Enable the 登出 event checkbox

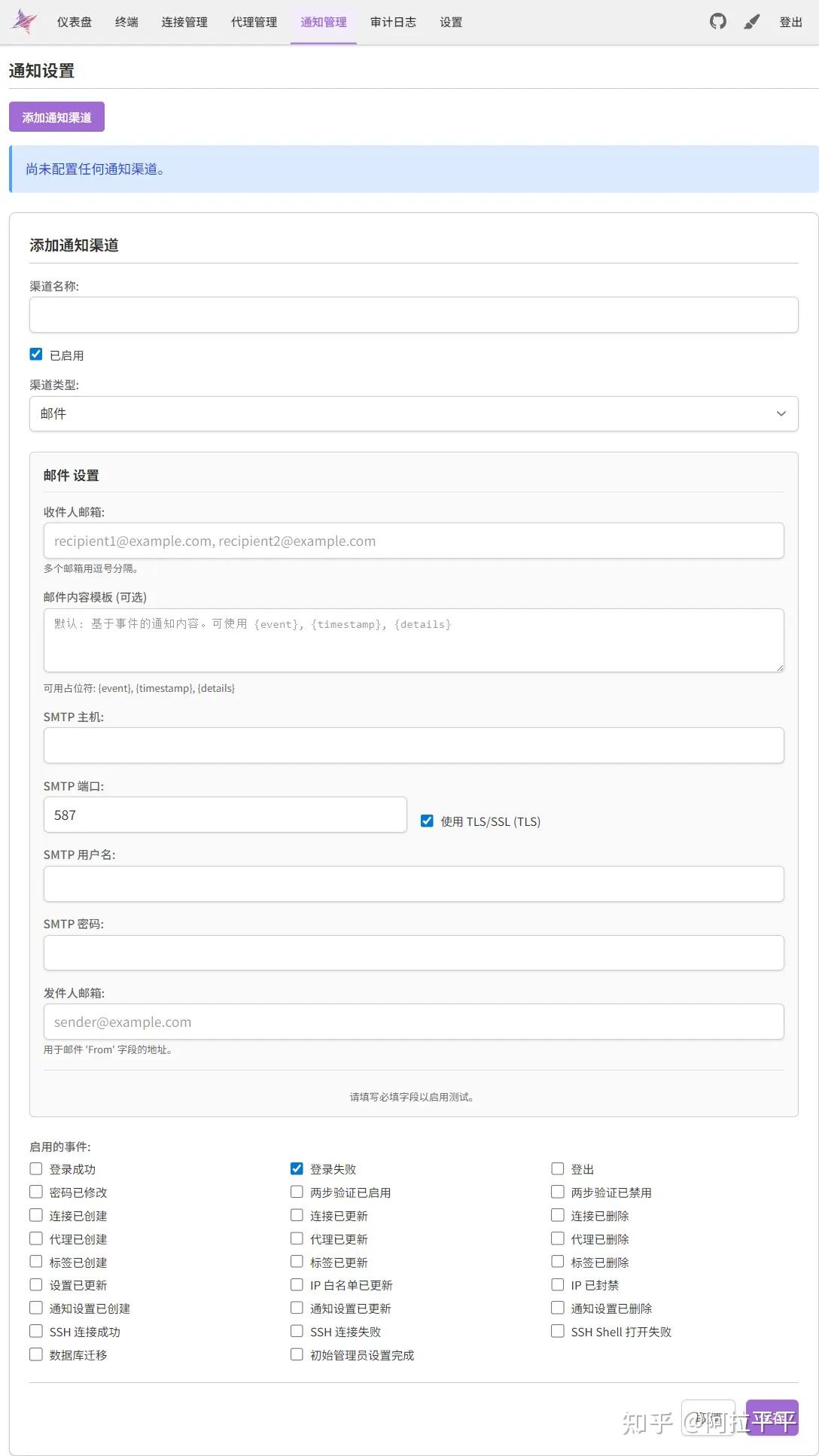pyautogui.click(x=558, y=1168)
